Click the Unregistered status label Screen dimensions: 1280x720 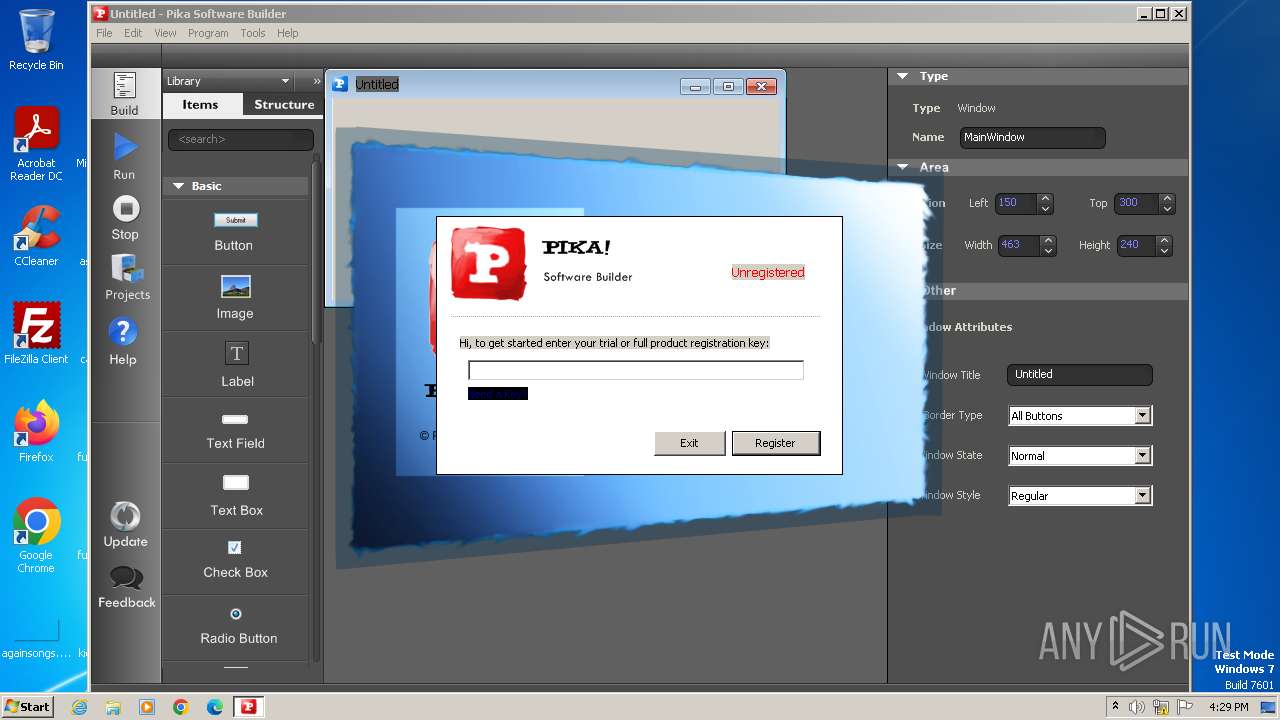point(768,272)
